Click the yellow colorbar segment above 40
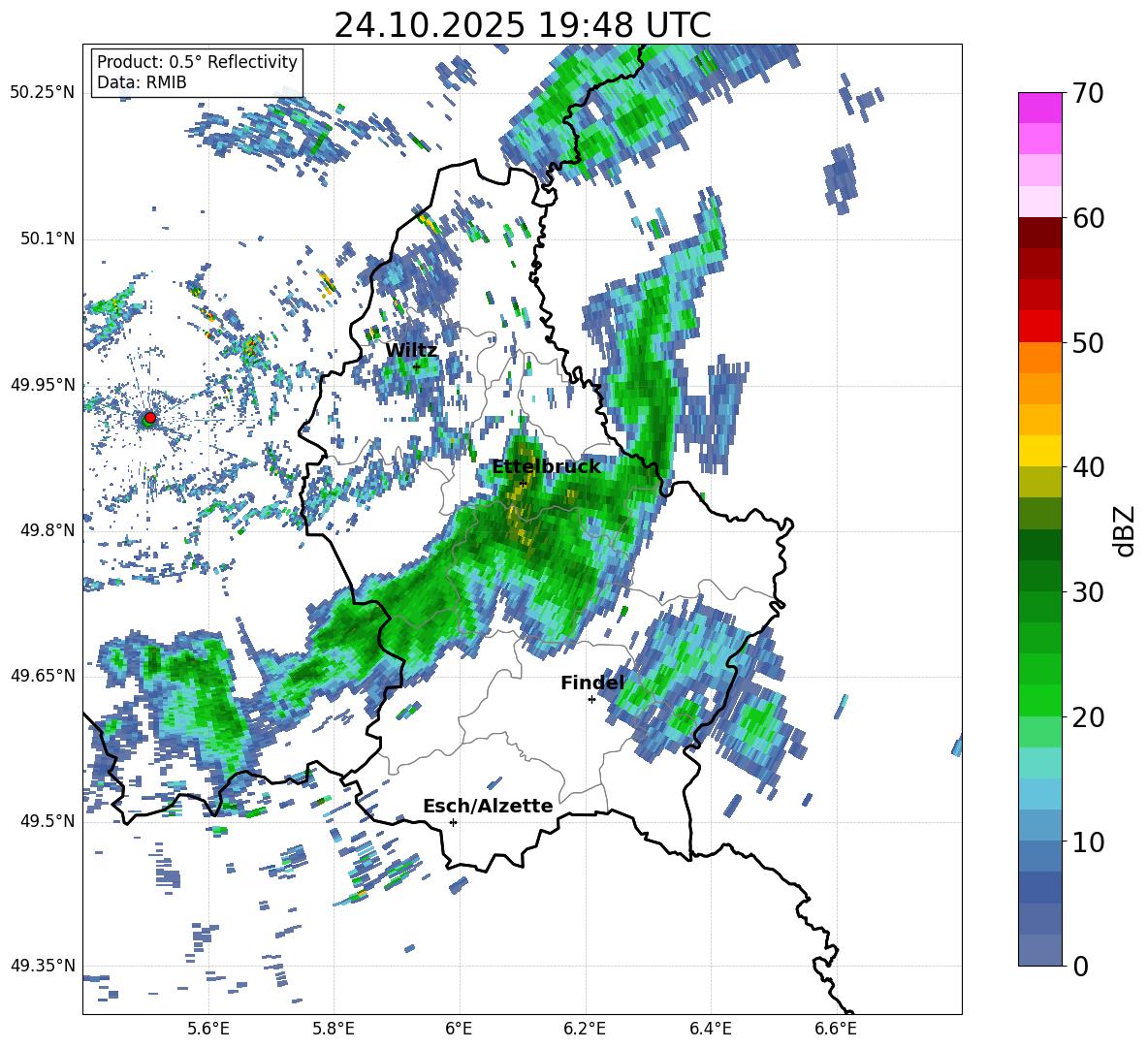 pos(1039,452)
